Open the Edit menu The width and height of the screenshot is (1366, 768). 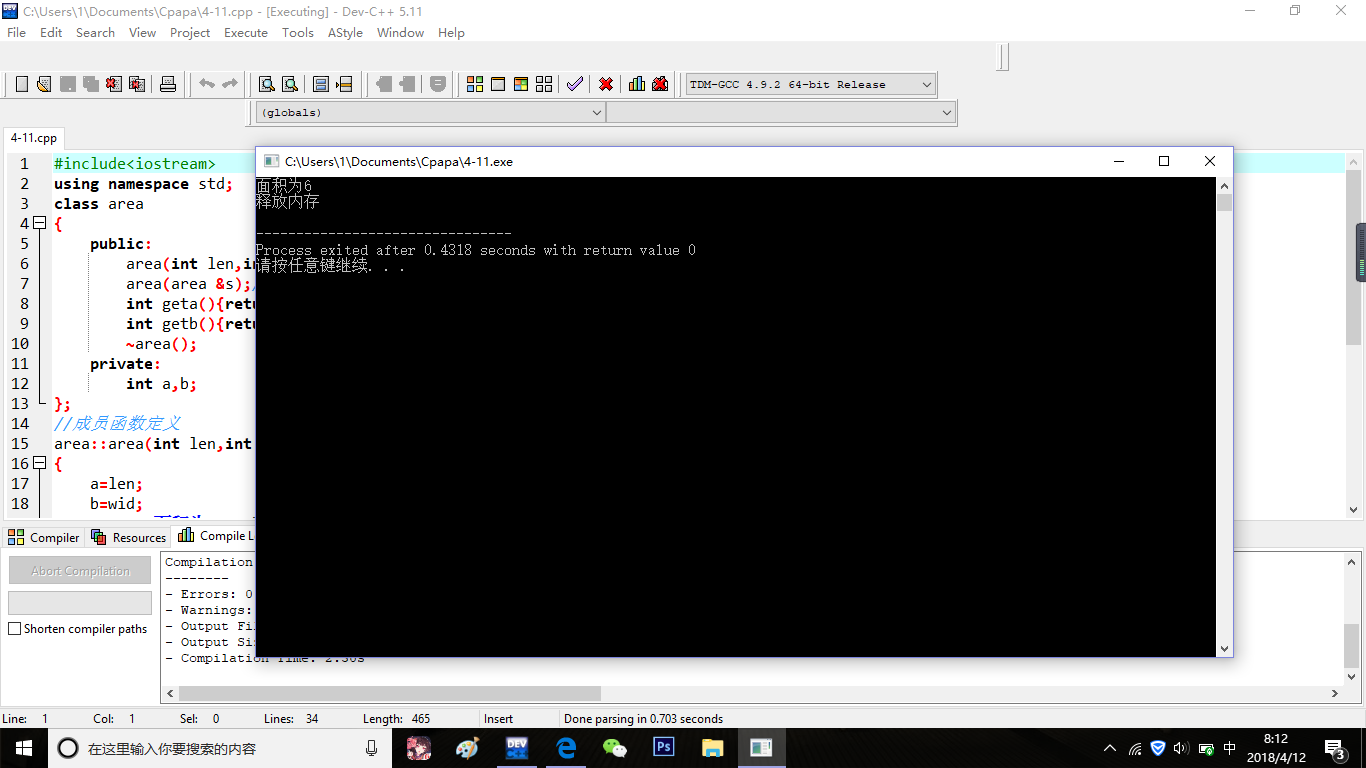point(51,33)
